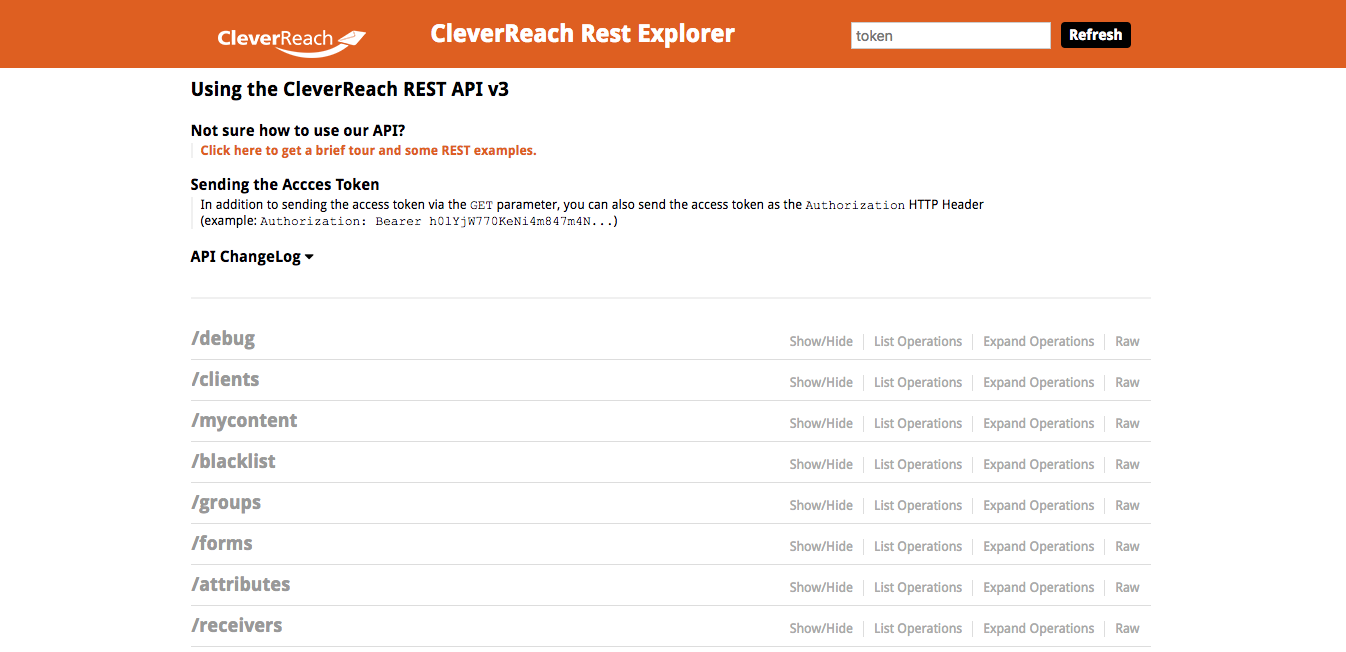Toggle Show/Hide for /blacklist
The height and width of the screenshot is (652, 1346).
[821, 464]
